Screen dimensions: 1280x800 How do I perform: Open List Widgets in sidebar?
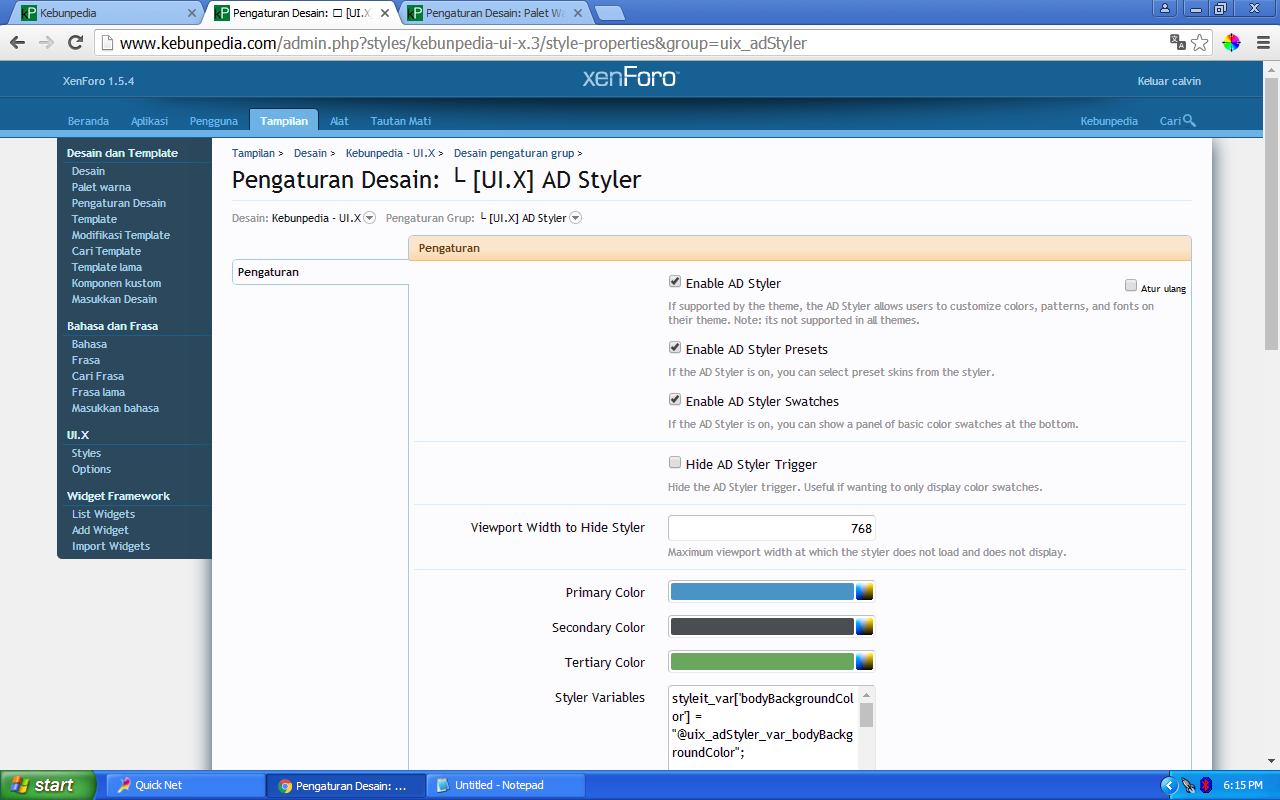103,514
